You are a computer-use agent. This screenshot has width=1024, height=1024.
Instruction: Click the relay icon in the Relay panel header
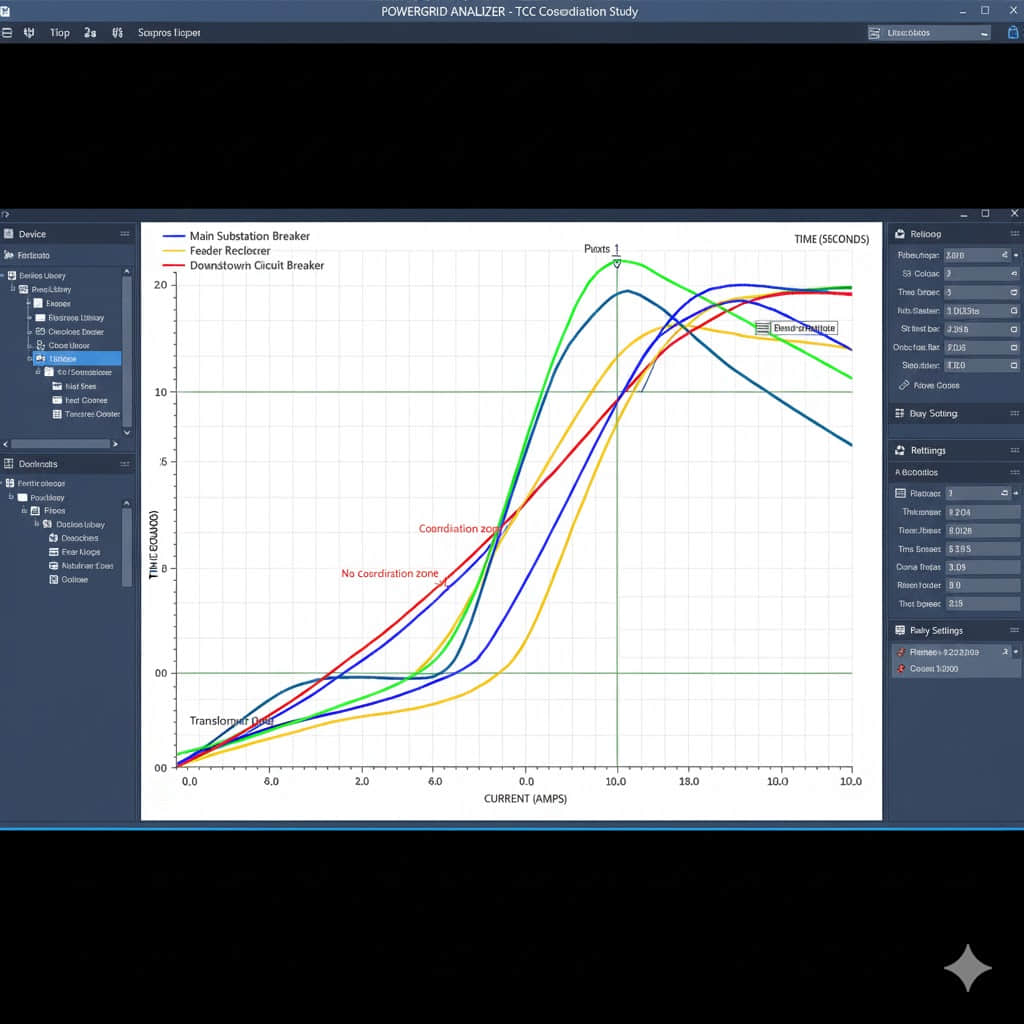point(900,233)
